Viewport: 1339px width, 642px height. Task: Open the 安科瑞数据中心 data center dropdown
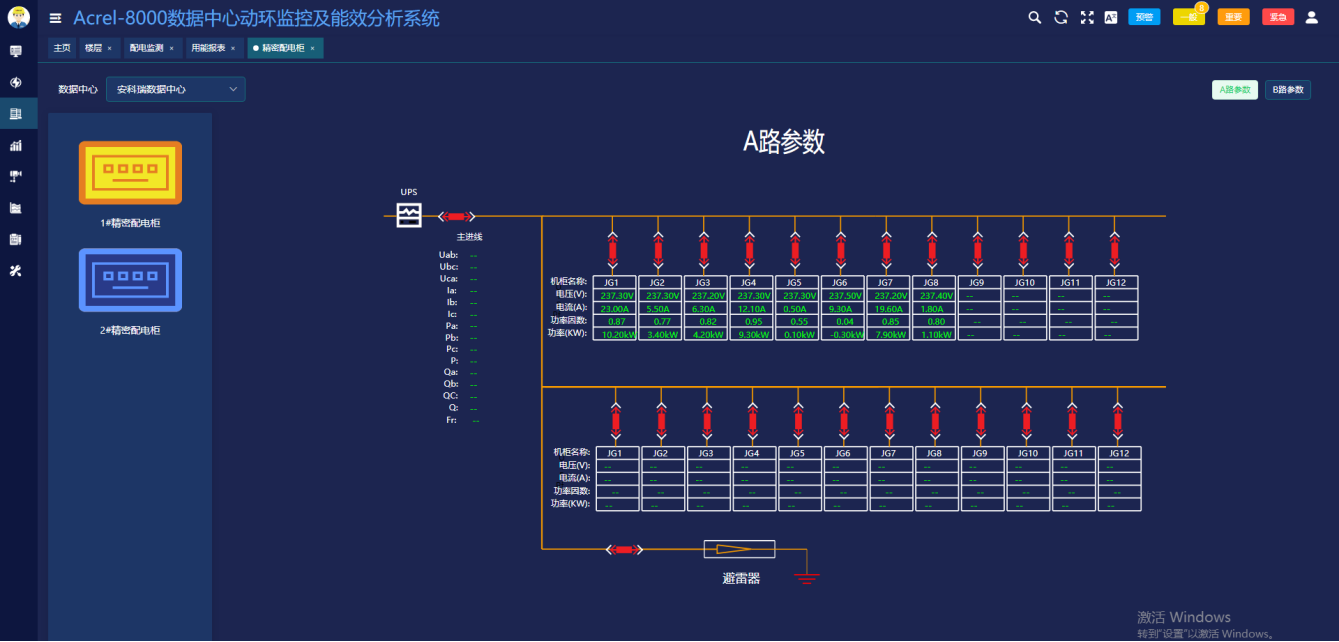175,89
